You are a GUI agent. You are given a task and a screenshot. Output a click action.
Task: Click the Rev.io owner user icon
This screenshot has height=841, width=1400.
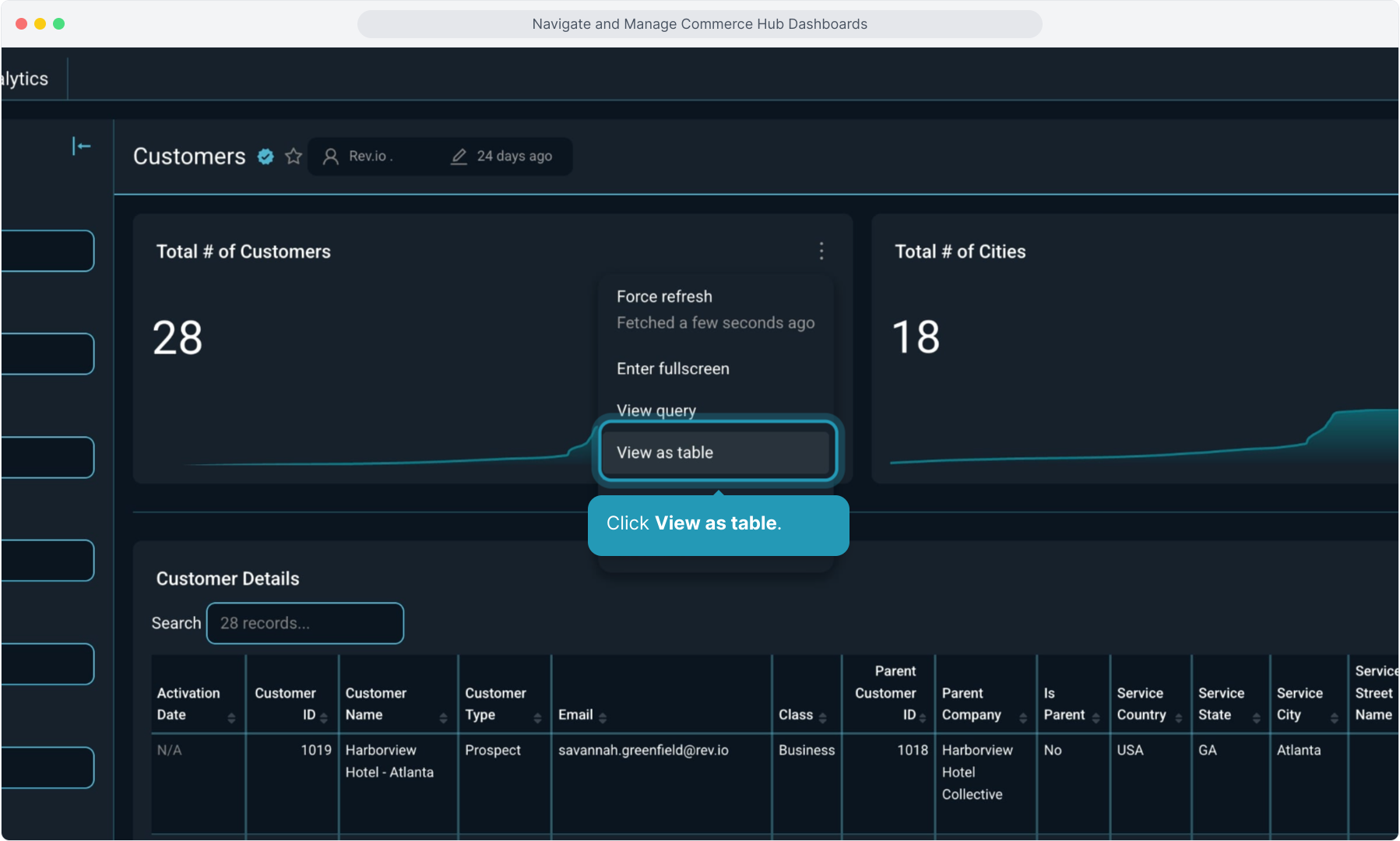pyautogui.click(x=331, y=157)
